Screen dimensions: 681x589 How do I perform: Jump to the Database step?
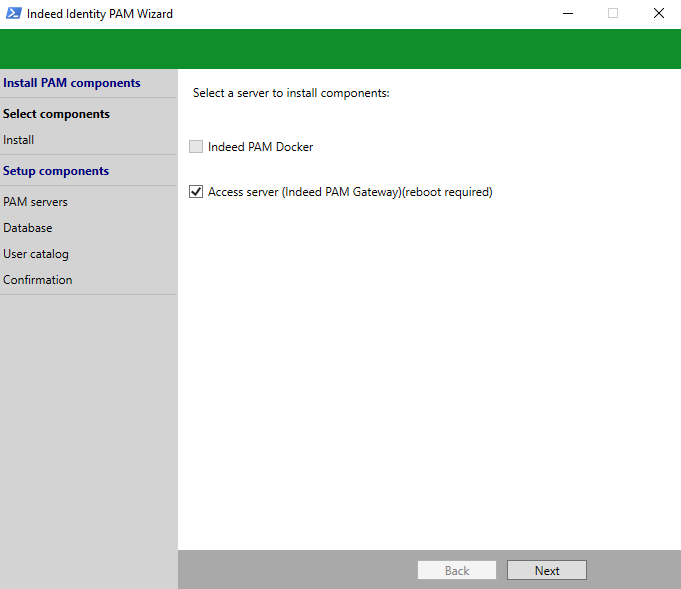pyautogui.click(x=28, y=228)
